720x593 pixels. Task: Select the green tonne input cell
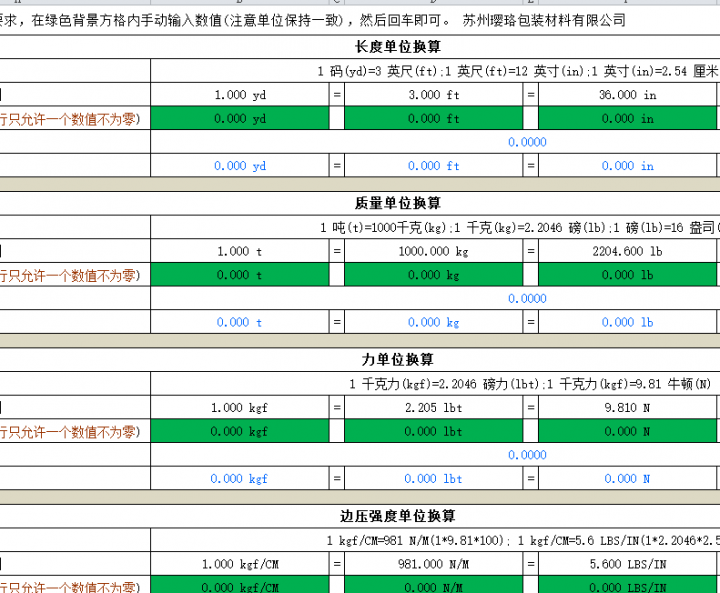(x=240, y=275)
